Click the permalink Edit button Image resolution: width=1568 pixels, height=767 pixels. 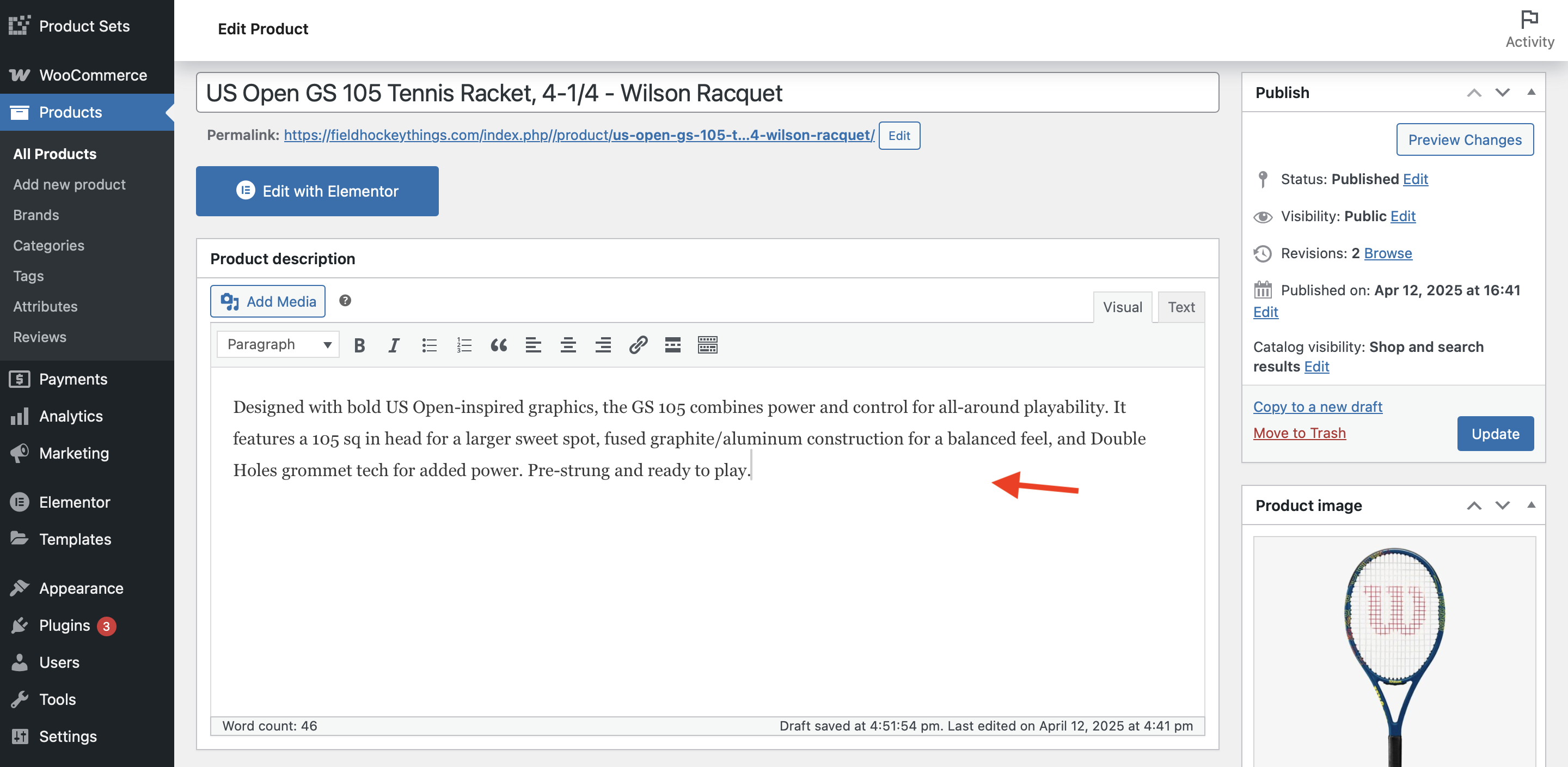(899, 135)
